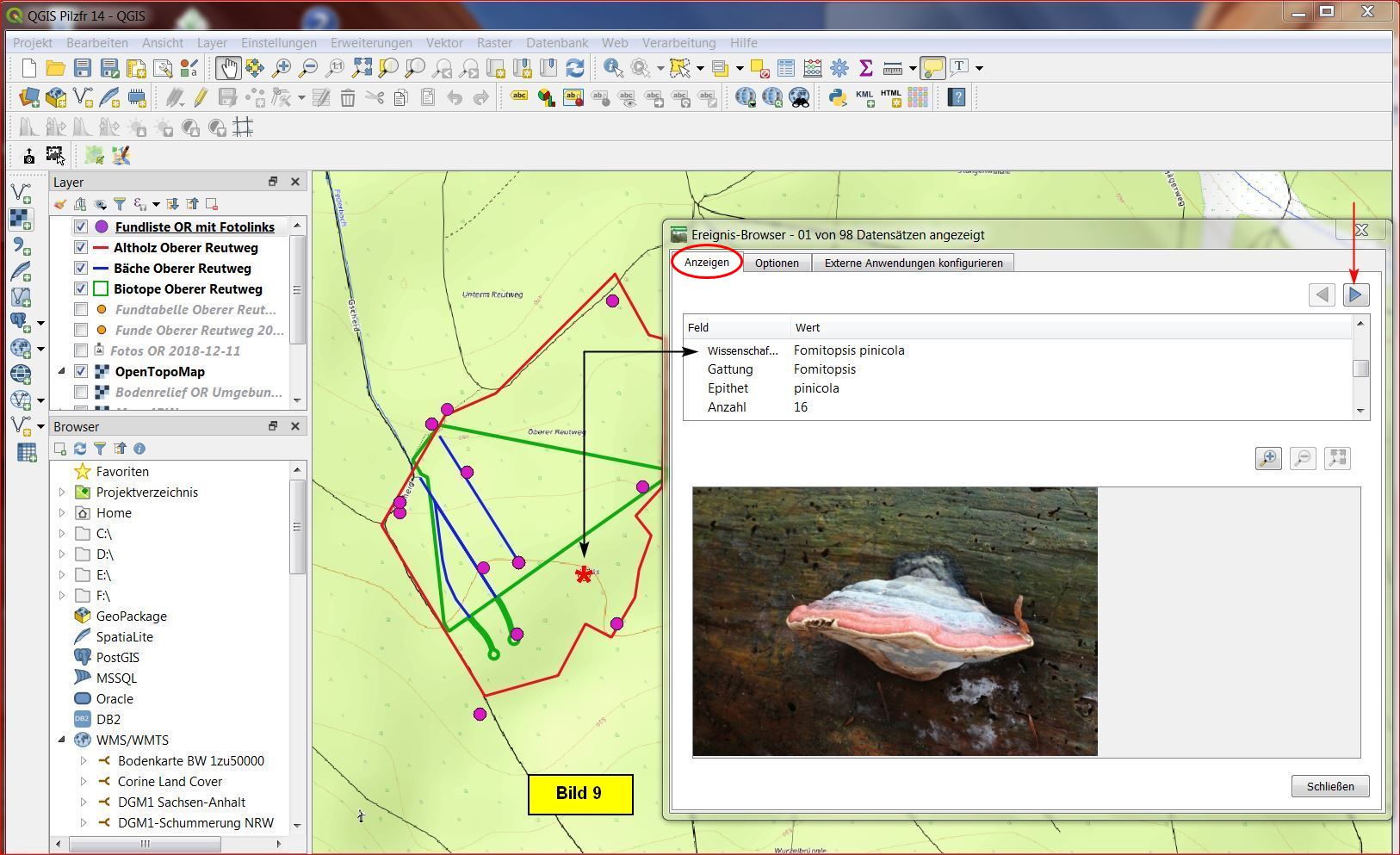Open statistical summary (sigma) tool
Screen dimensions: 1400x855
[866, 68]
